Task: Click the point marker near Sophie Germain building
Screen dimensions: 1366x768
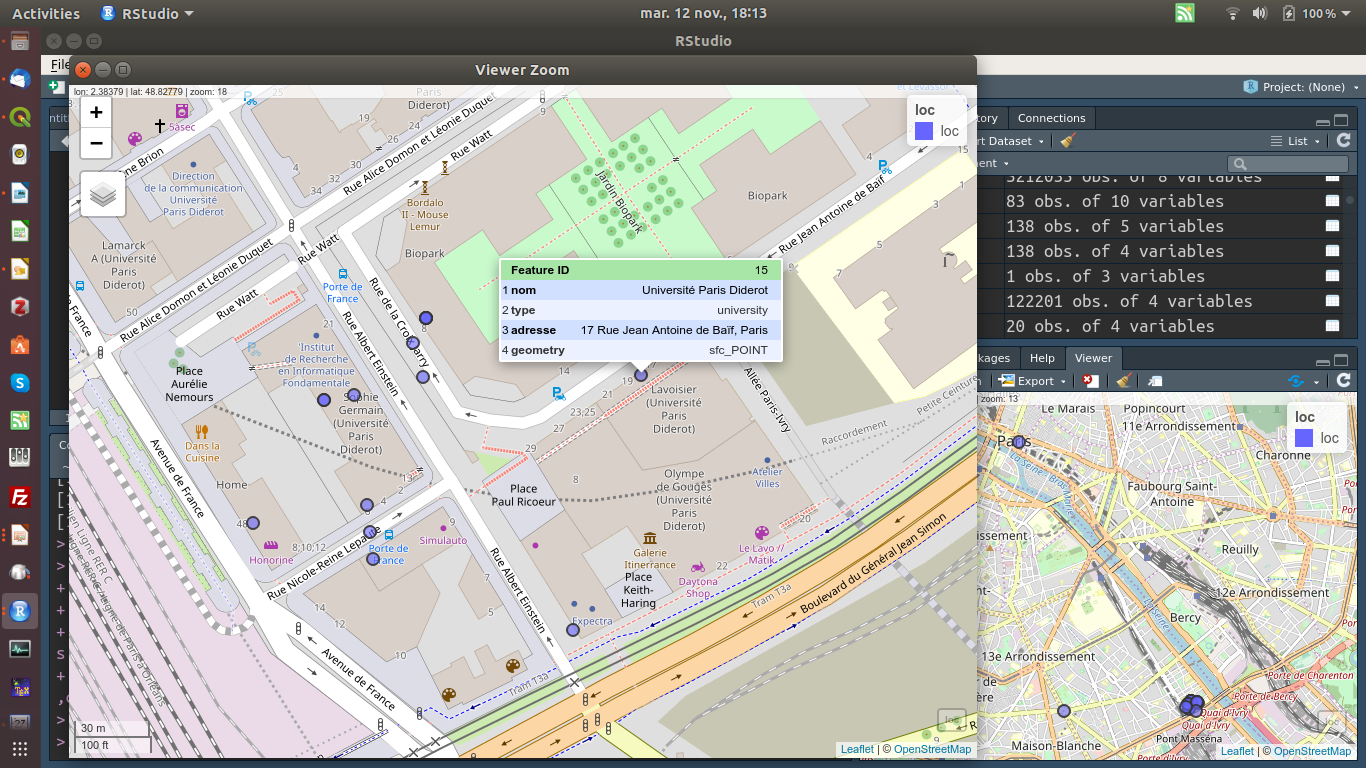Action: pyautogui.click(x=352, y=395)
